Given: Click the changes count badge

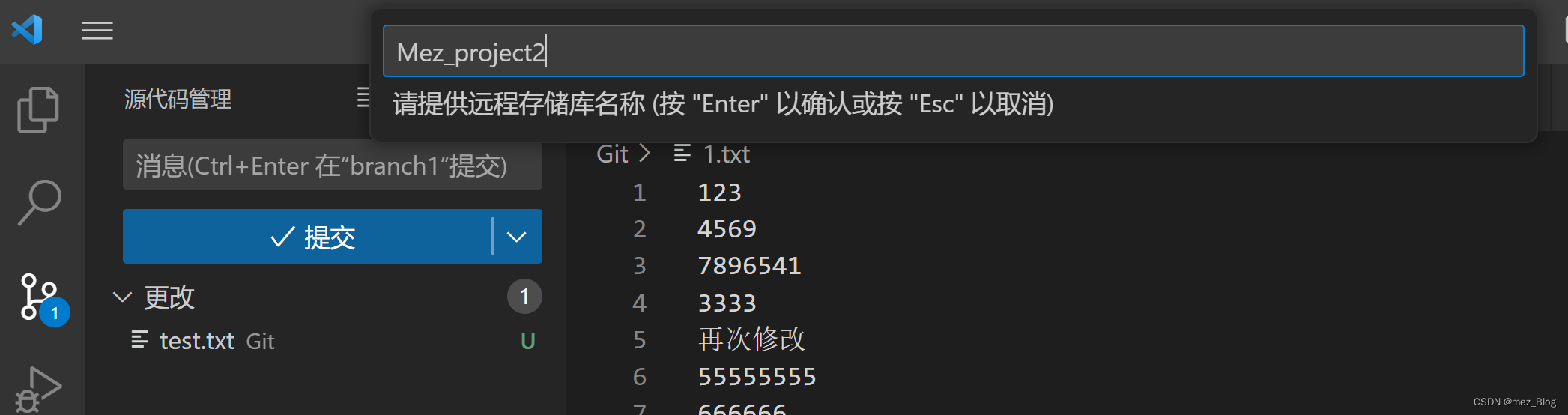Looking at the screenshot, I should (x=524, y=297).
